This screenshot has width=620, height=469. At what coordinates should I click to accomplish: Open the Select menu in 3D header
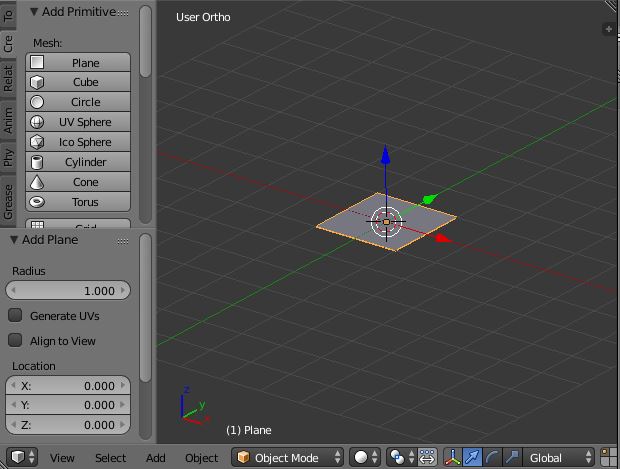110,458
